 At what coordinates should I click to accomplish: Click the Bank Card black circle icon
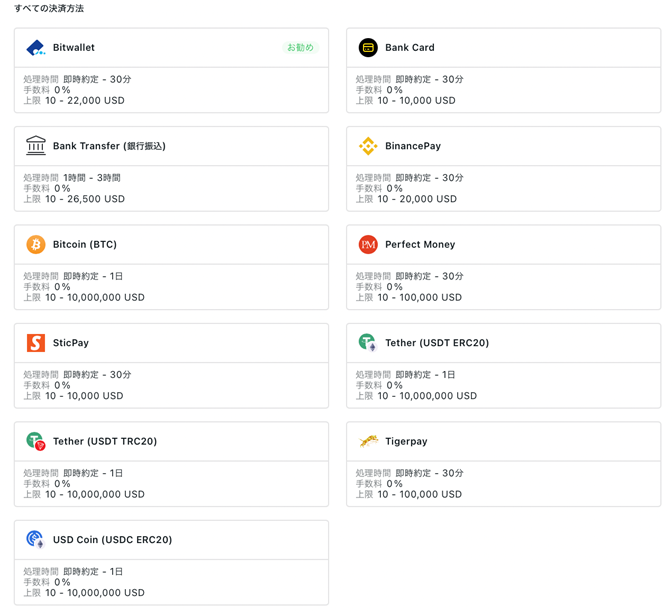368,48
